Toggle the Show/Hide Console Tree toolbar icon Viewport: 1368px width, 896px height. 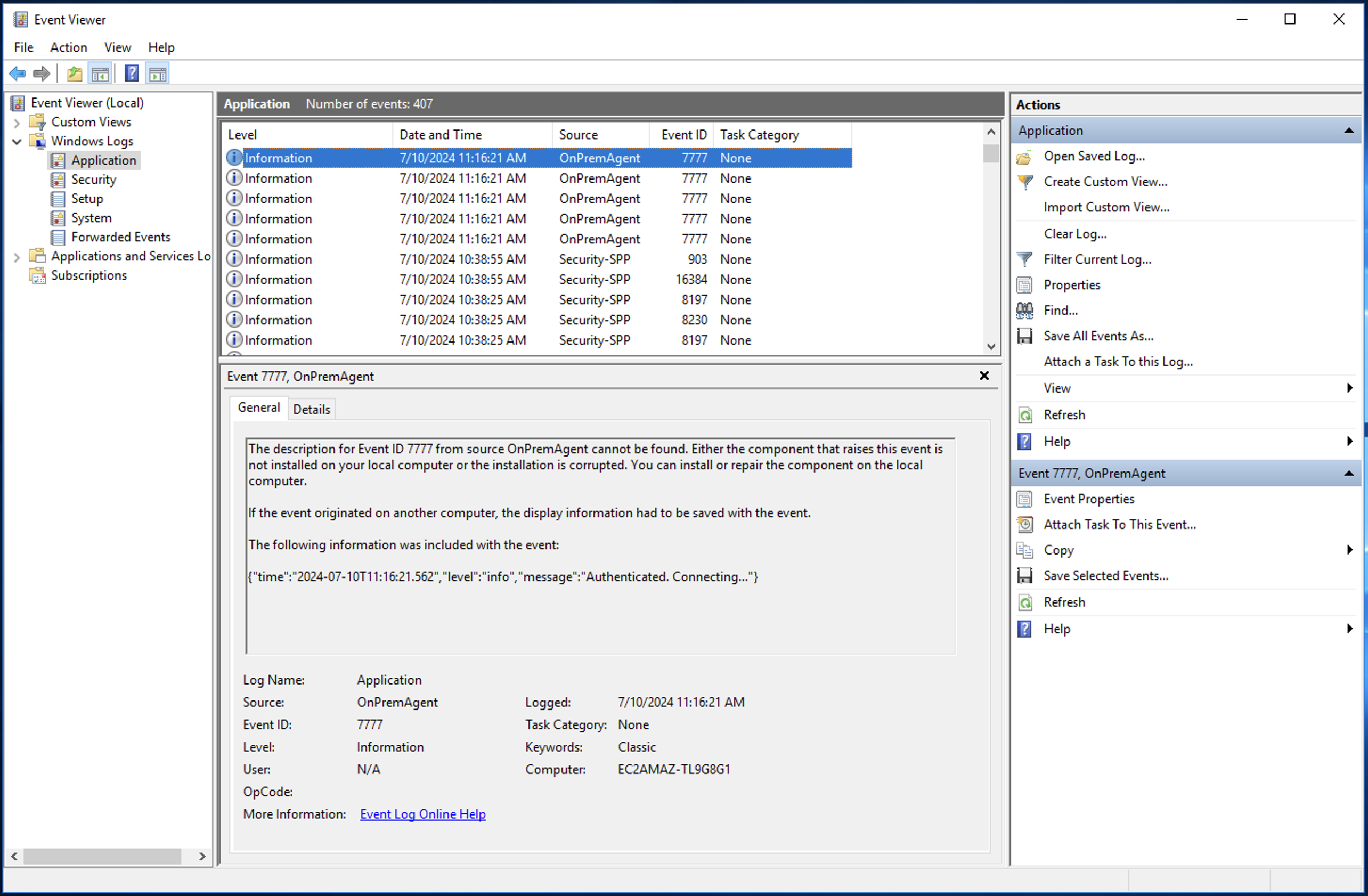tap(100, 73)
